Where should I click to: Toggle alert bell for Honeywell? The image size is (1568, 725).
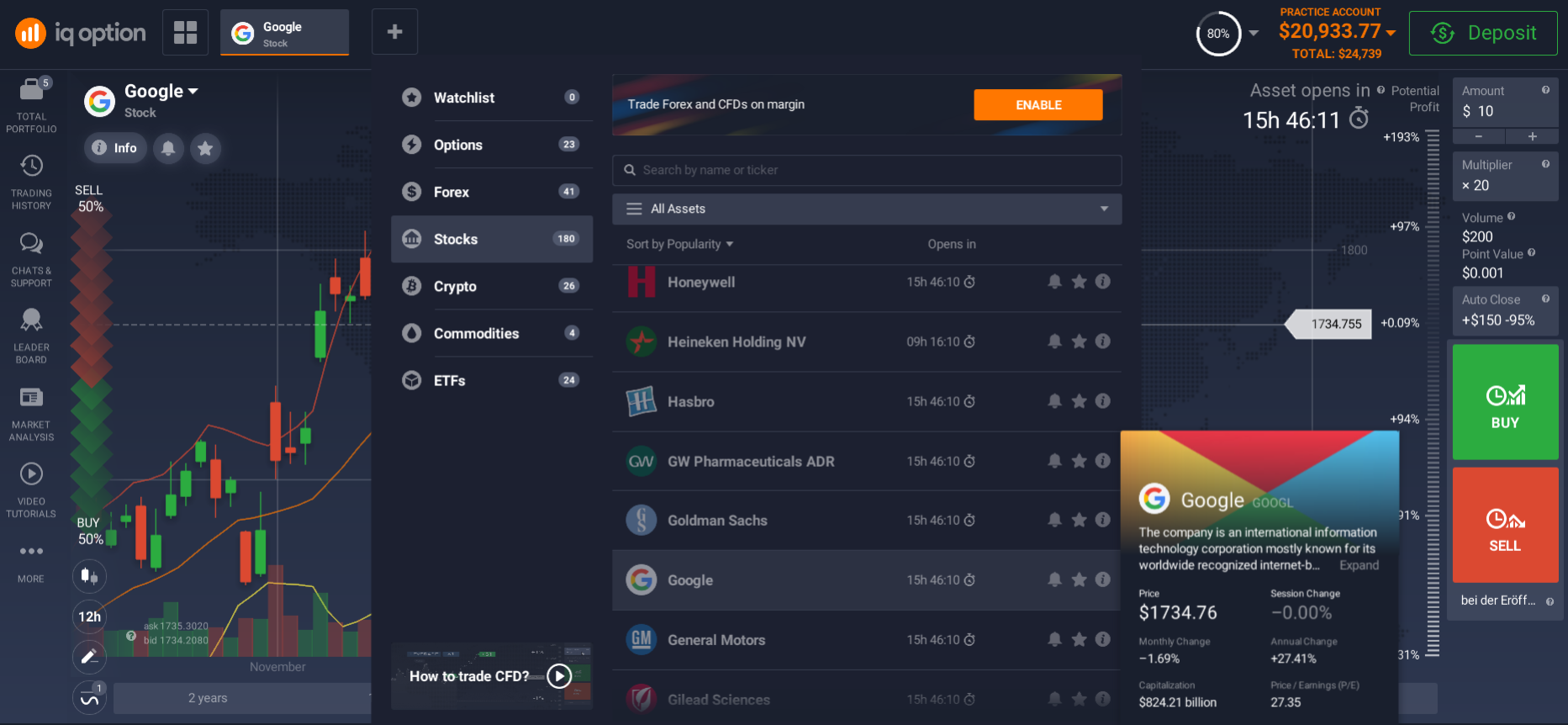click(x=1054, y=282)
